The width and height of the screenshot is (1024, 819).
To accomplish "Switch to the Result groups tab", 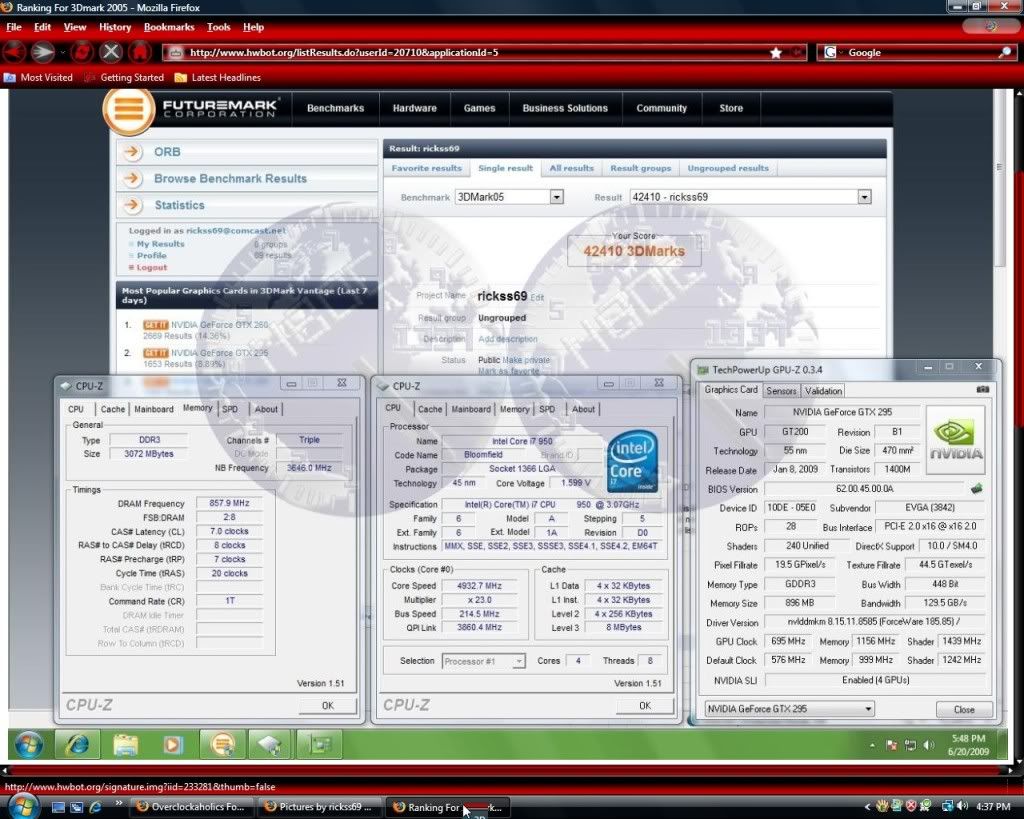I will pyautogui.click(x=641, y=168).
